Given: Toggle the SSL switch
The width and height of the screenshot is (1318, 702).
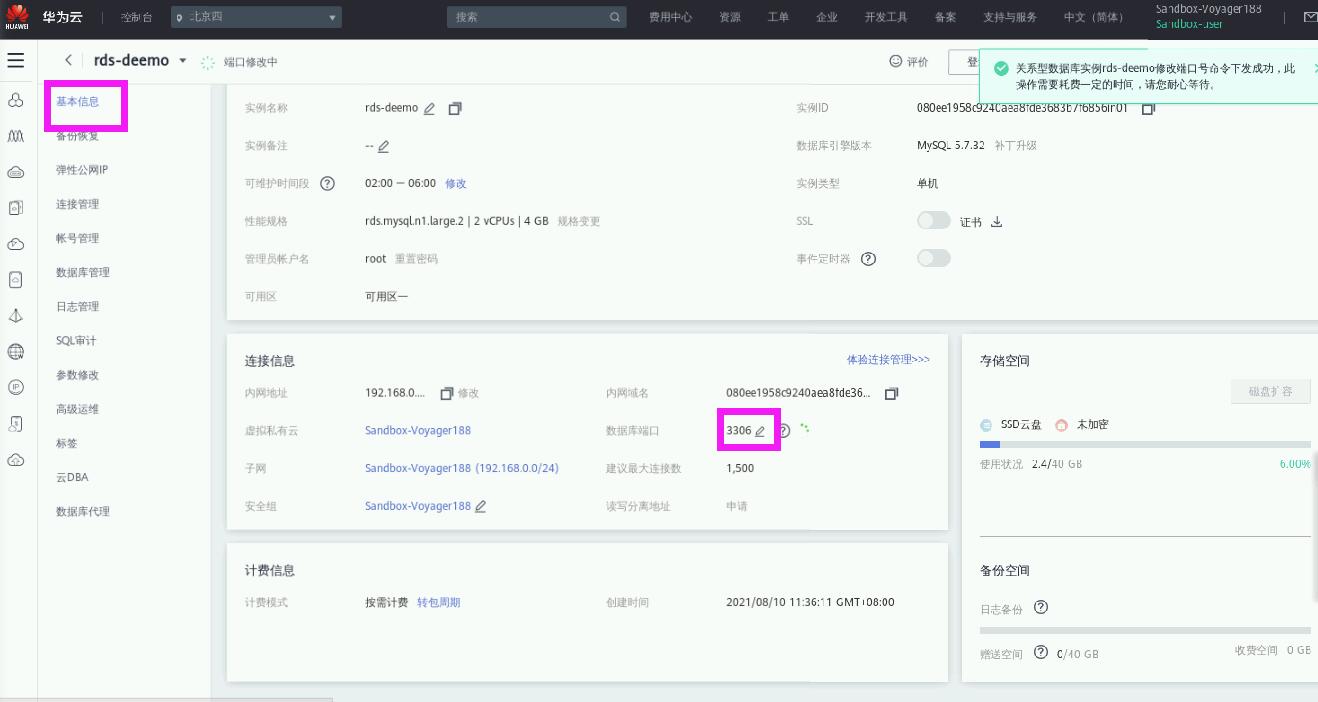Looking at the screenshot, I should point(934,220).
